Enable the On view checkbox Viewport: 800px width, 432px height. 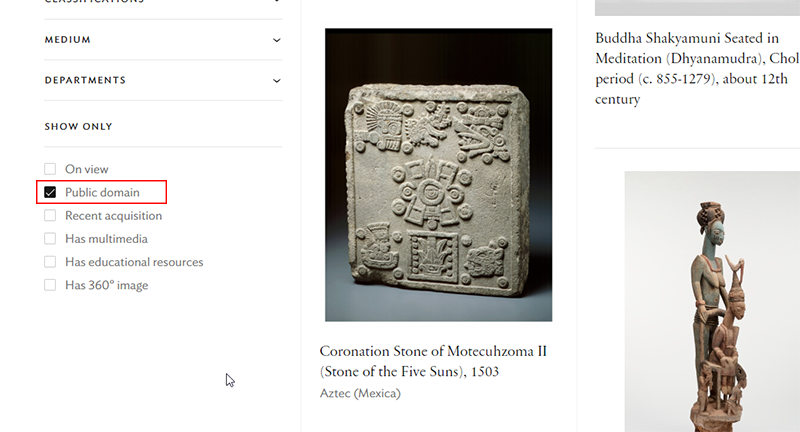click(x=50, y=169)
